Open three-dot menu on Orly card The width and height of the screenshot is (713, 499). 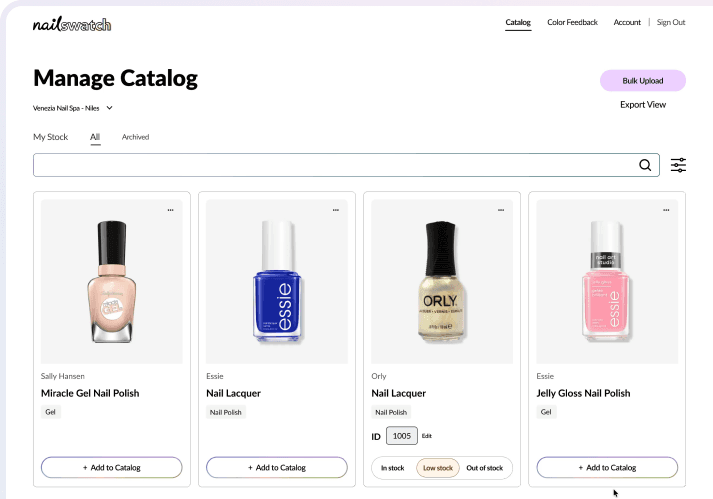coord(501,210)
